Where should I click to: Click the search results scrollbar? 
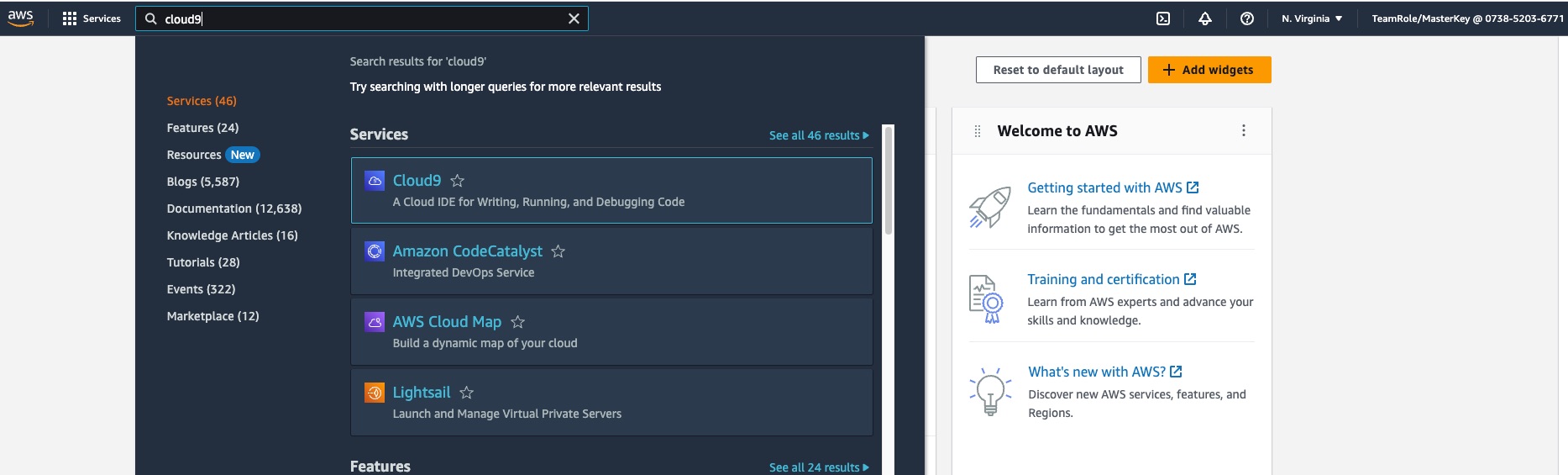click(x=889, y=180)
